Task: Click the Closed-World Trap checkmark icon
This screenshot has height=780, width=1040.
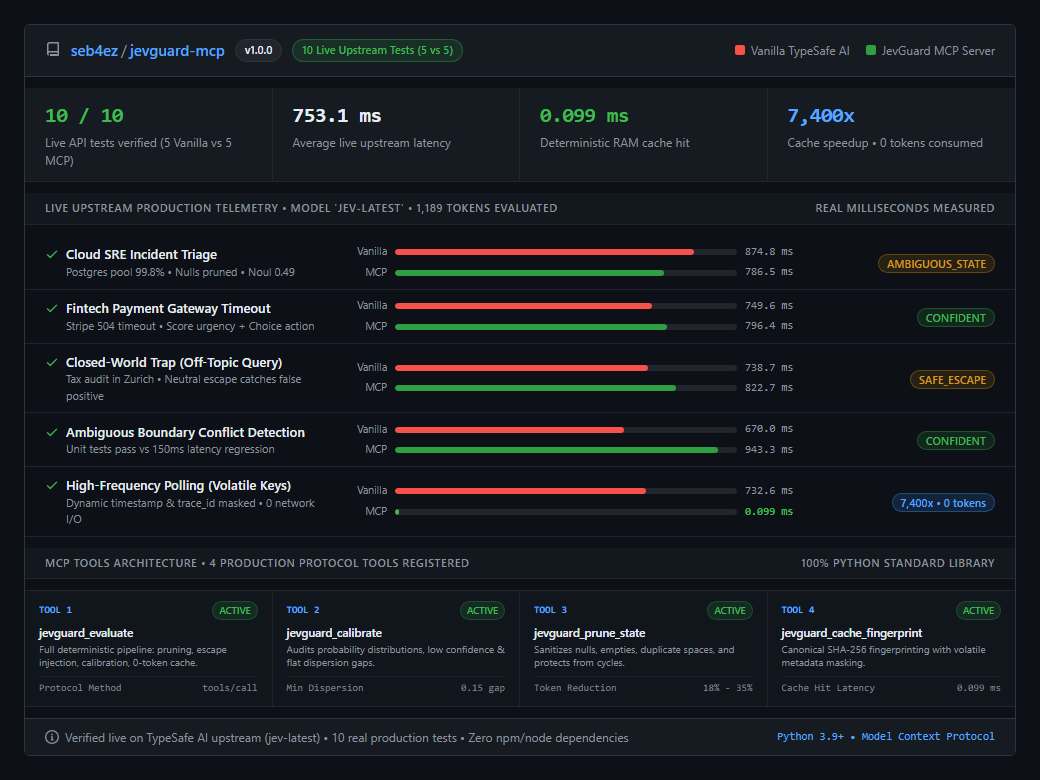Action: 52,362
